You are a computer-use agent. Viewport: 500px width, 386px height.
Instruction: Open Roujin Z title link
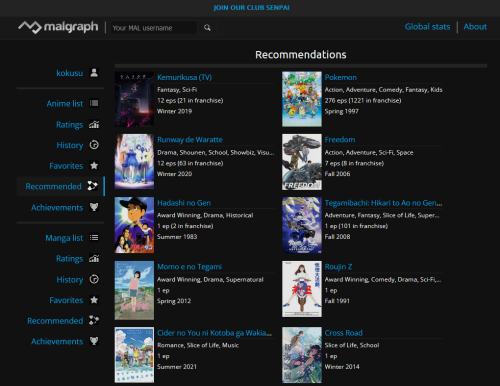point(338,267)
